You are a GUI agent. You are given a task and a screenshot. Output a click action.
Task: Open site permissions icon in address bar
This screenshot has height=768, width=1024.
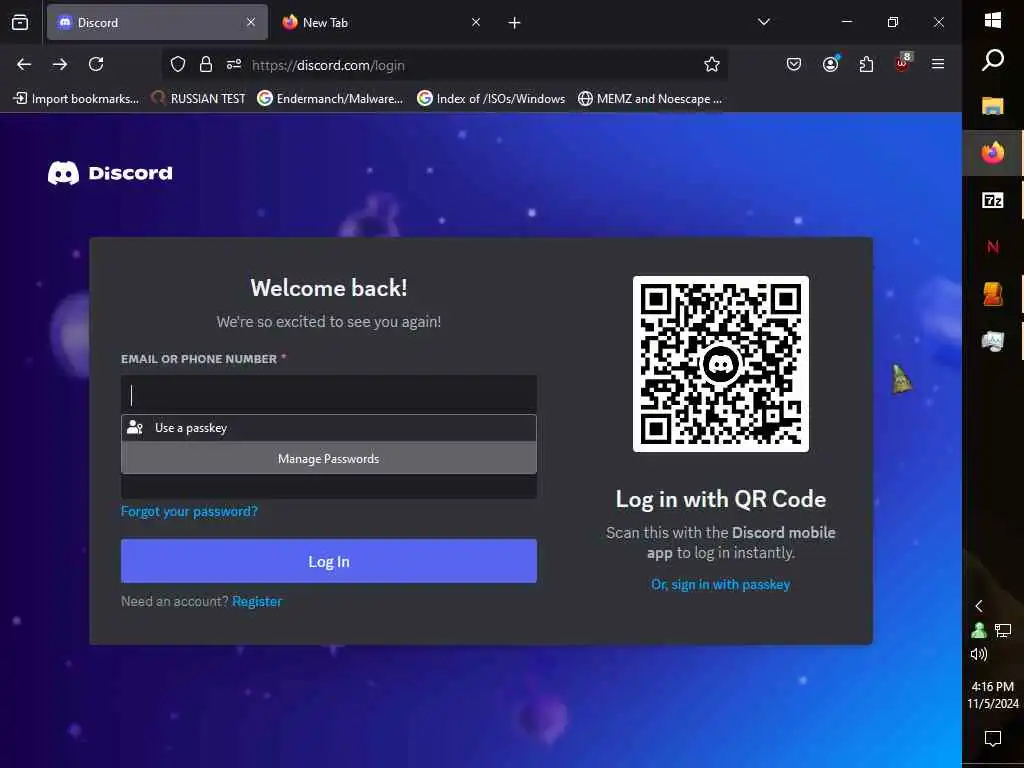(x=234, y=64)
